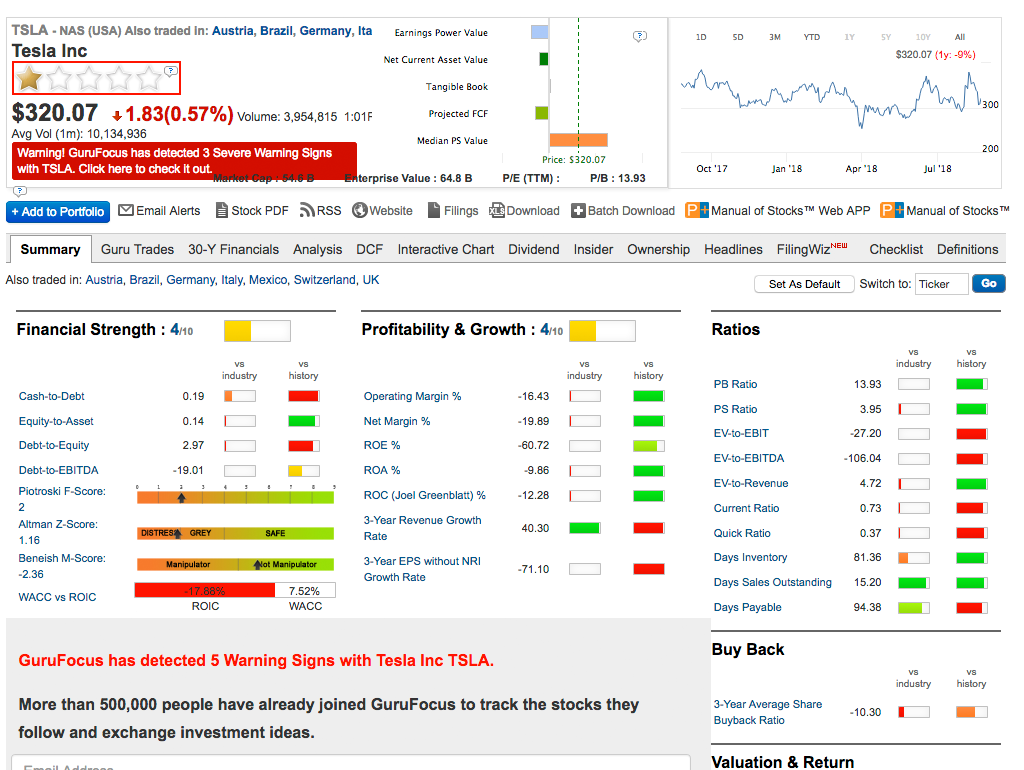Click Set As Default button

[804, 284]
